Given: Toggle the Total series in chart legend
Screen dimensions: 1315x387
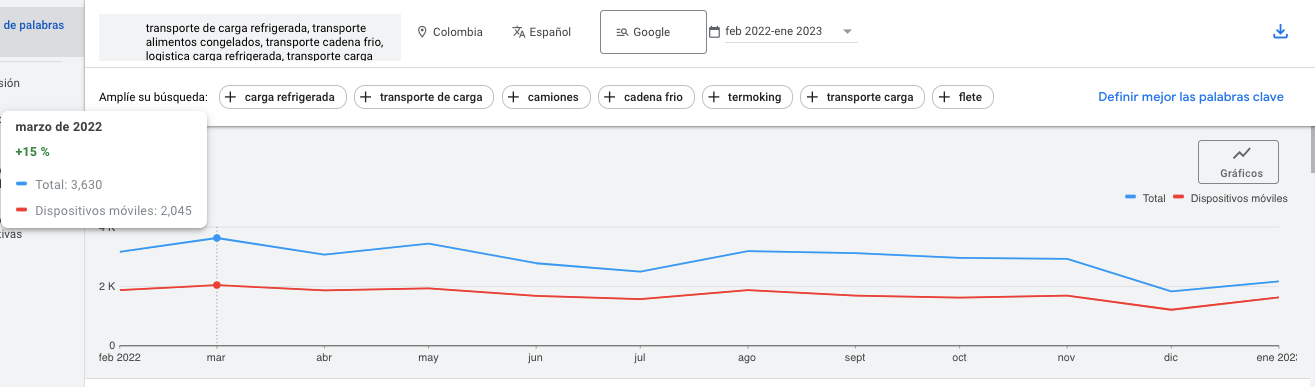Looking at the screenshot, I should tap(1146, 199).
